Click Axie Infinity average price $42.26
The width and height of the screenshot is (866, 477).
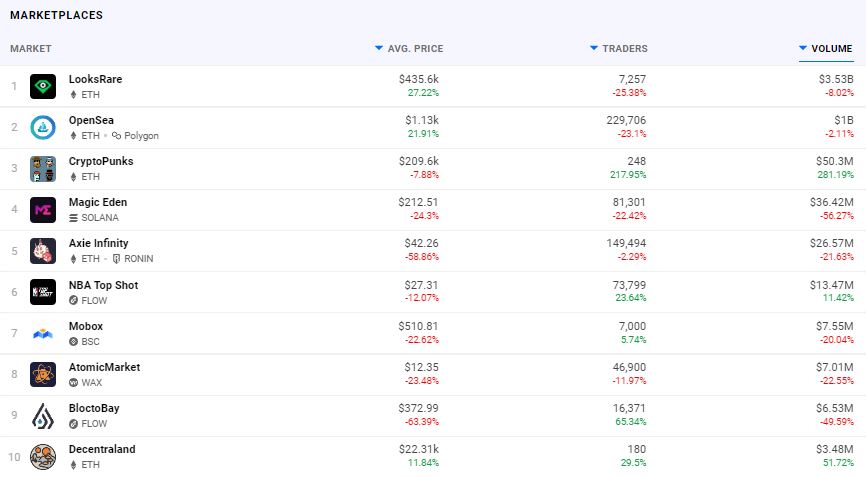coord(422,243)
